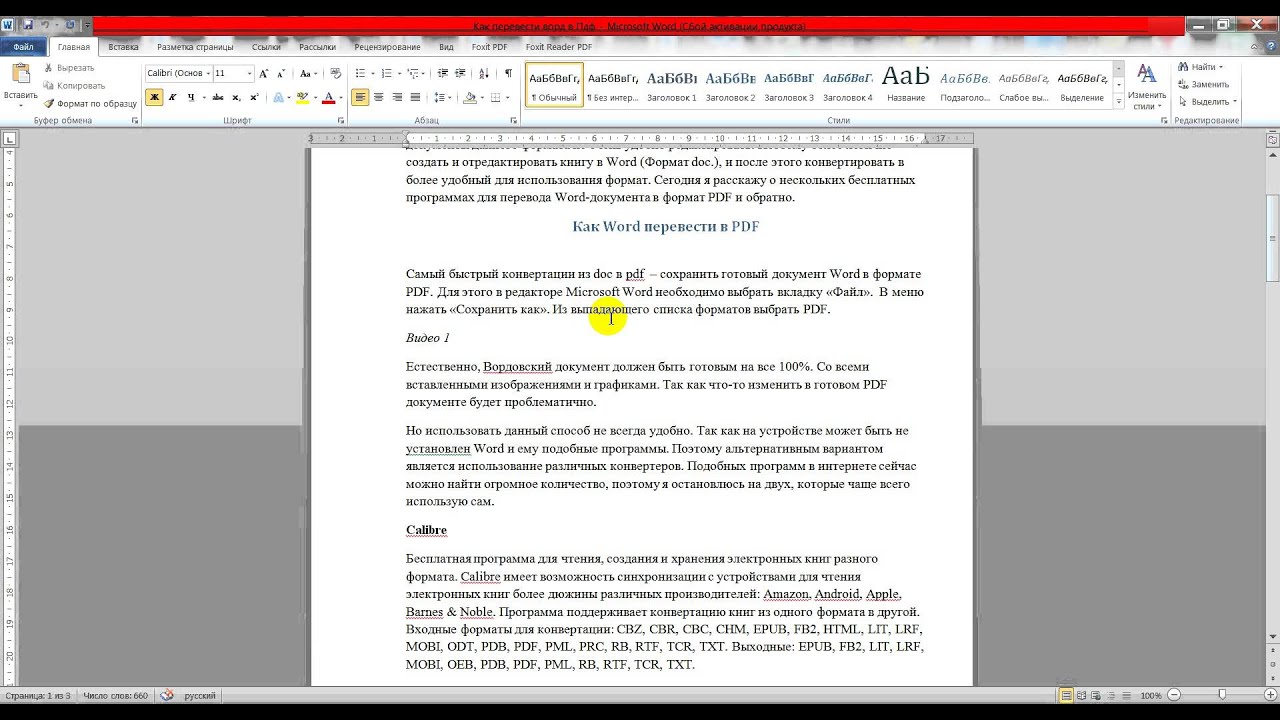Click Найти to search document
The image size is (1280, 720).
pos(1202,67)
